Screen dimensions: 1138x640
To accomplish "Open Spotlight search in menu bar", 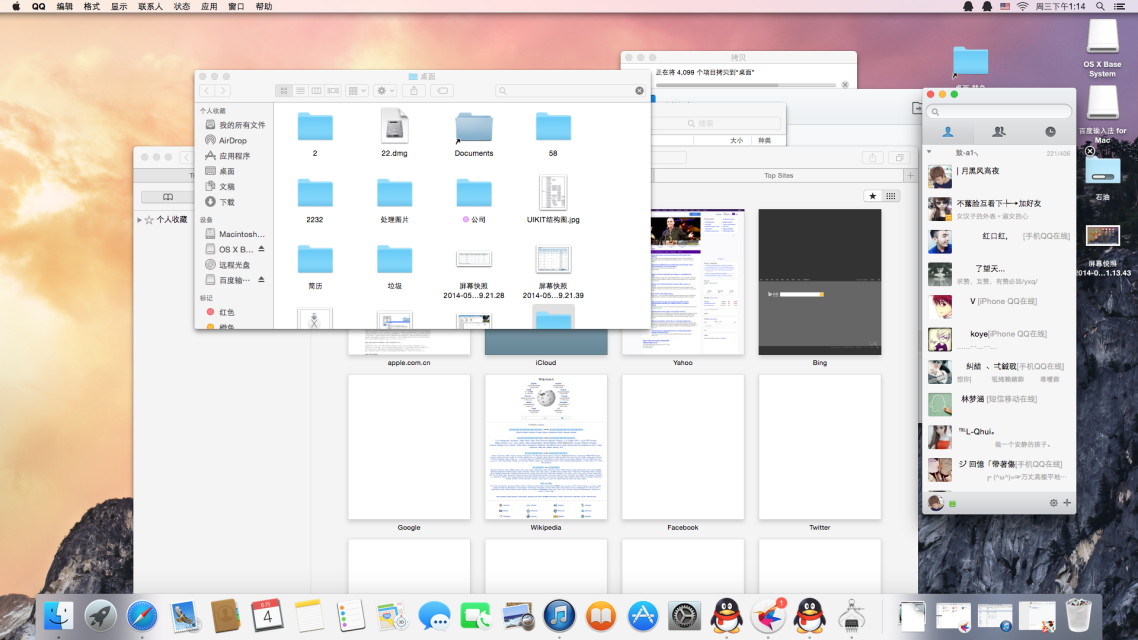I will pos(1100,7).
